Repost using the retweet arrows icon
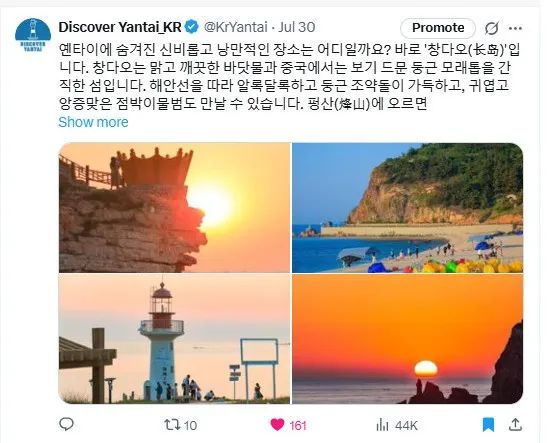The image size is (550, 443). click(173, 425)
